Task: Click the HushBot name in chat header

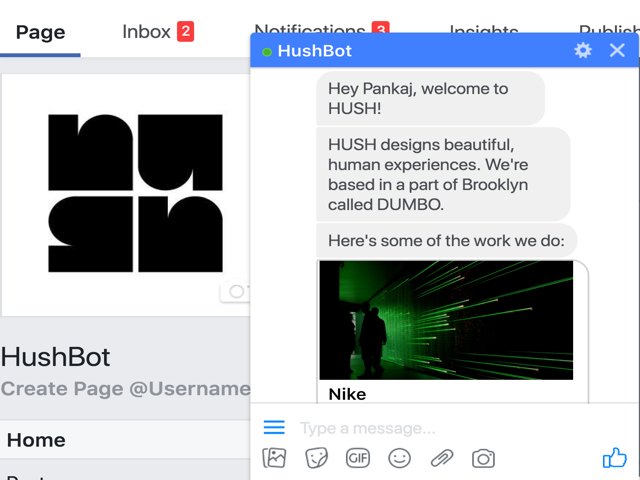Action: coord(314,51)
